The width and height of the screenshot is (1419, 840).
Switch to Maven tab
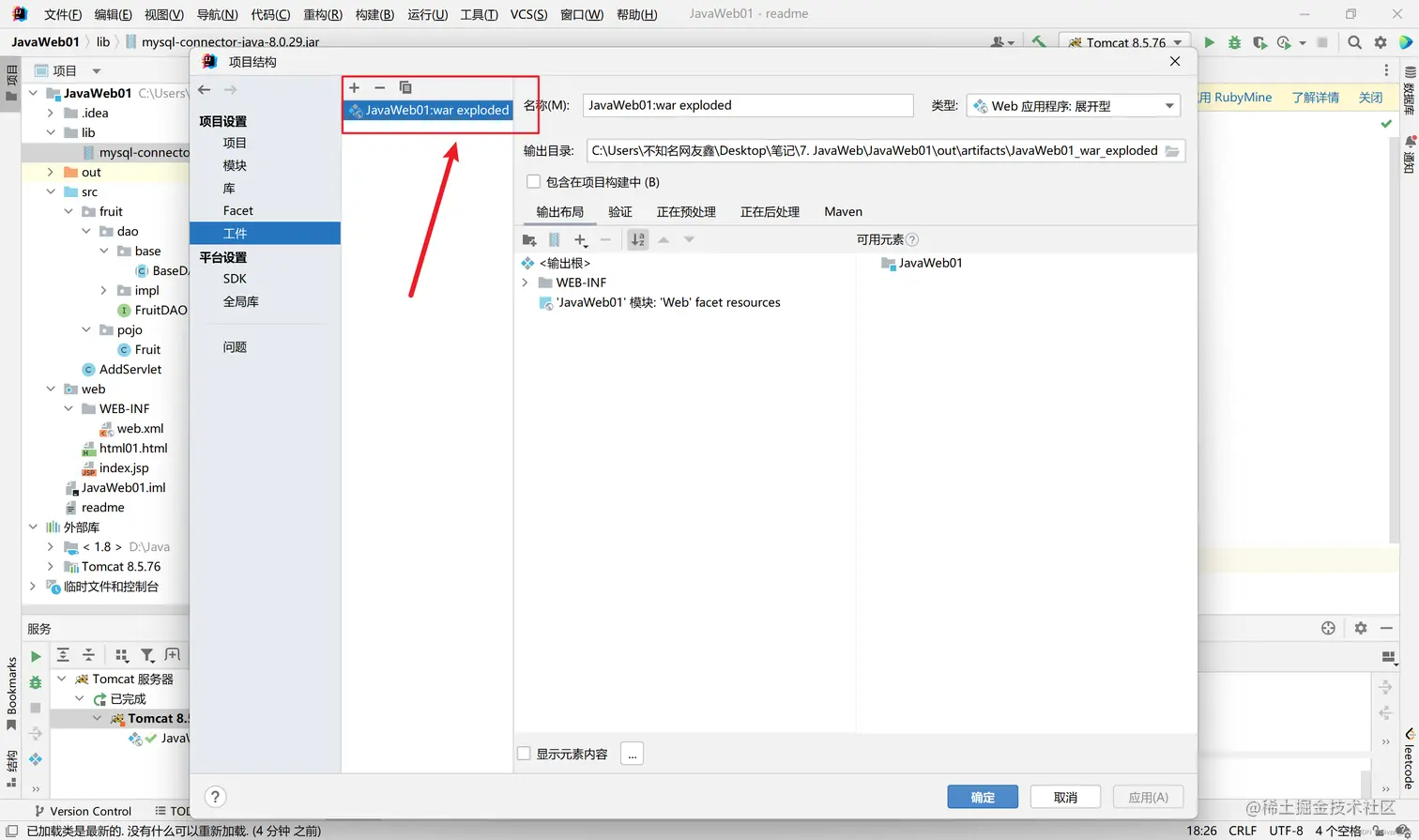(x=843, y=212)
